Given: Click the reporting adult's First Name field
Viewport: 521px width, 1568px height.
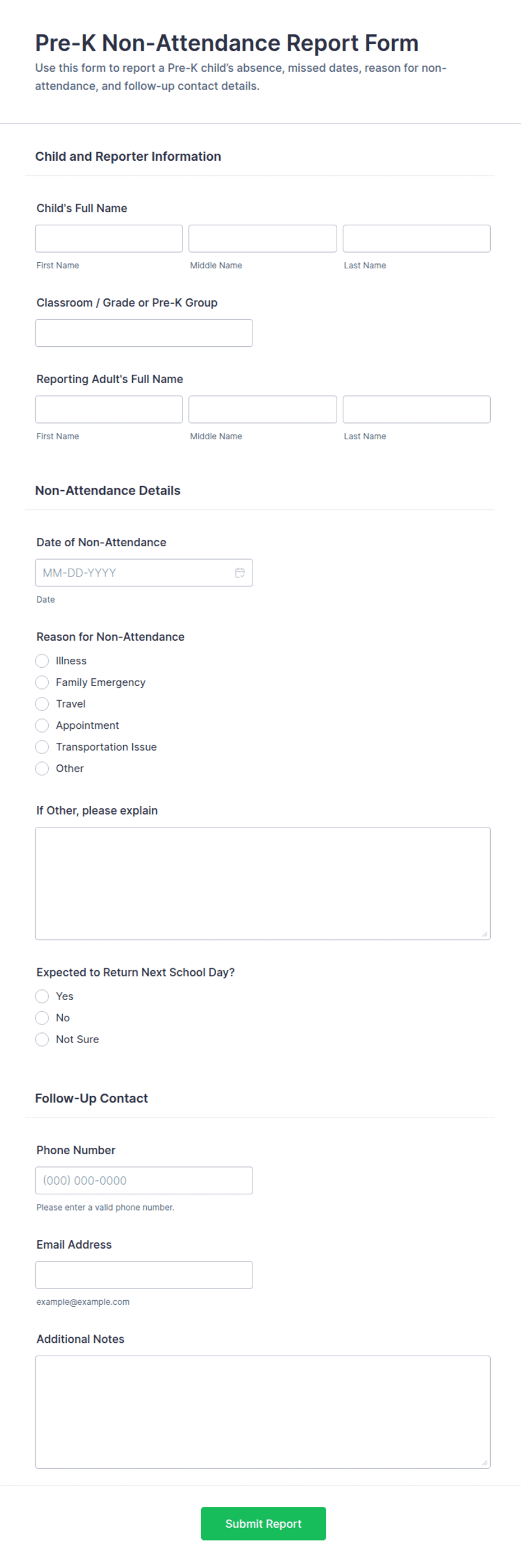Looking at the screenshot, I should [108, 409].
